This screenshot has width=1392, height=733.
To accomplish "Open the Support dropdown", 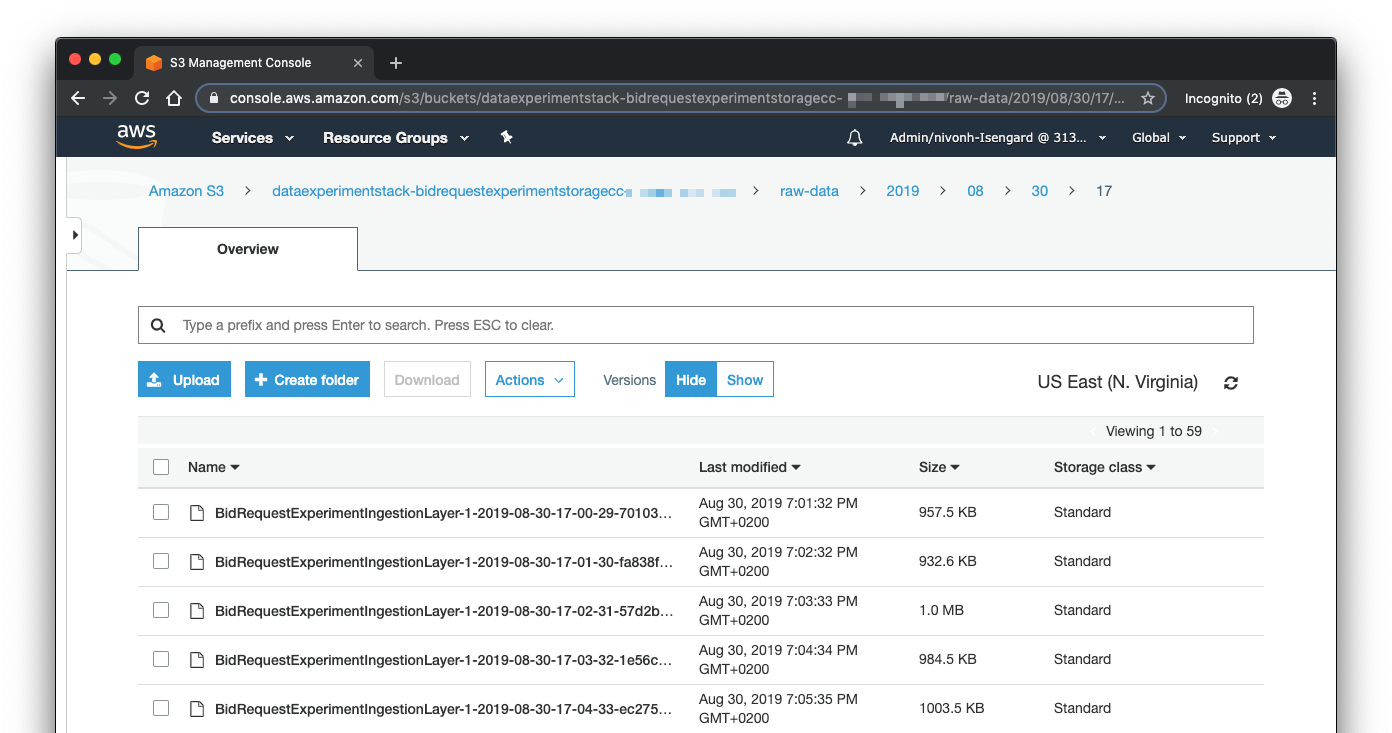I will coord(1244,138).
